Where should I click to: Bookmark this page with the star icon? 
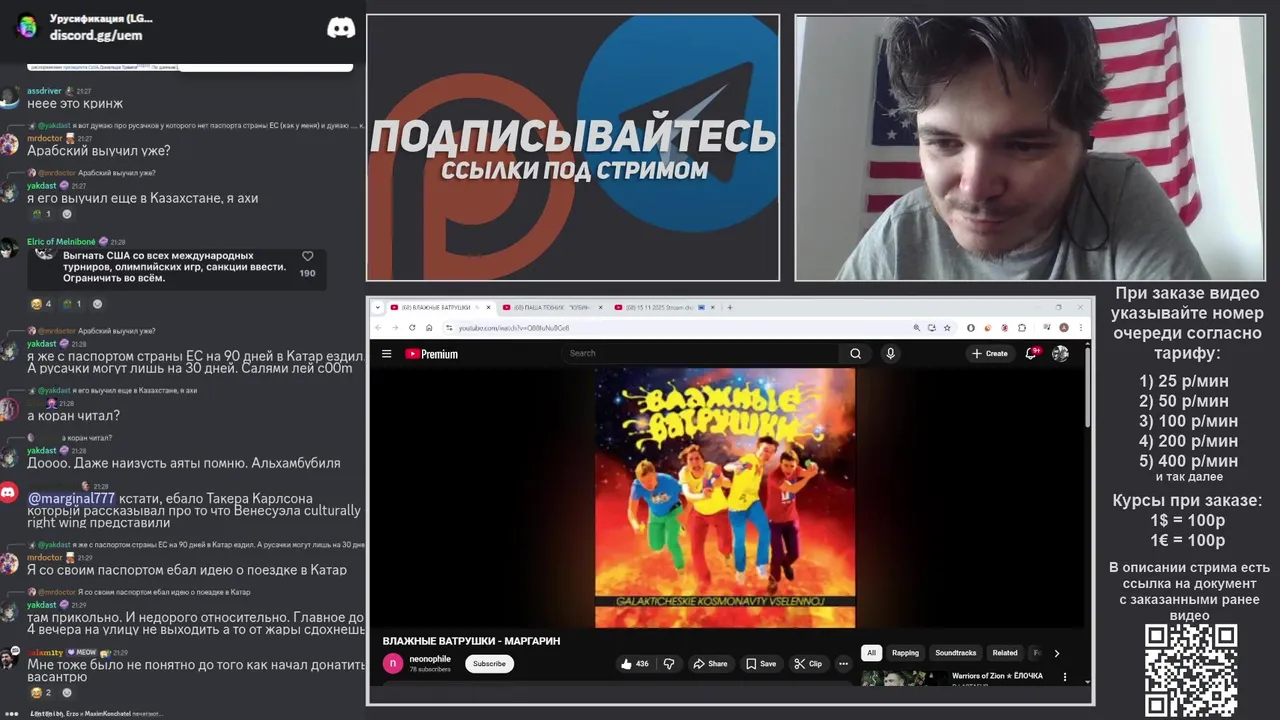point(945,328)
